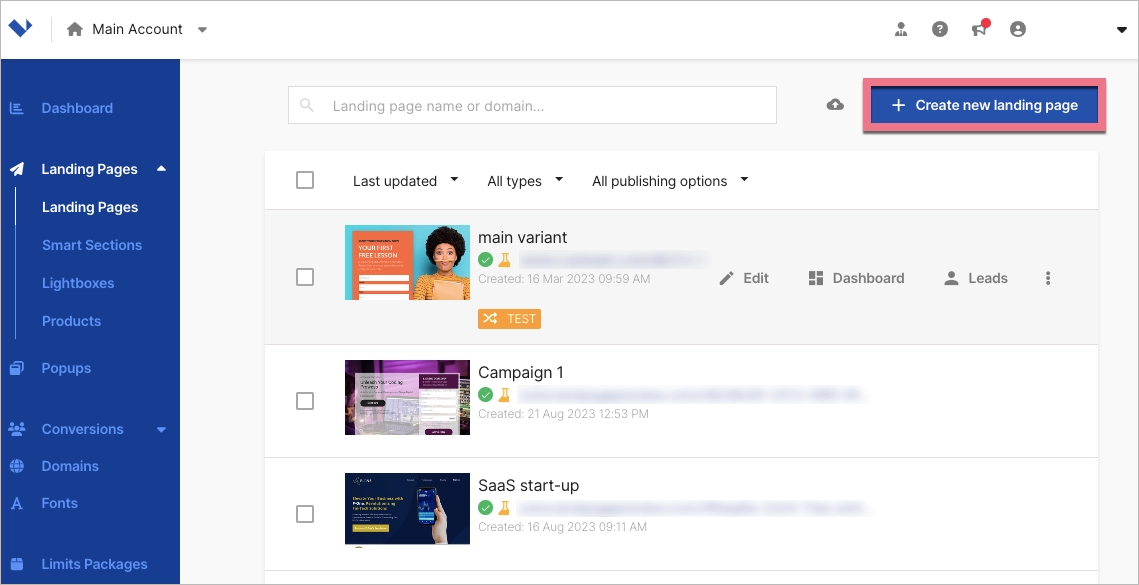This screenshot has height=585, width=1139.
Task: Click the Campaign 1 preview thumbnail
Action: pyautogui.click(x=407, y=397)
